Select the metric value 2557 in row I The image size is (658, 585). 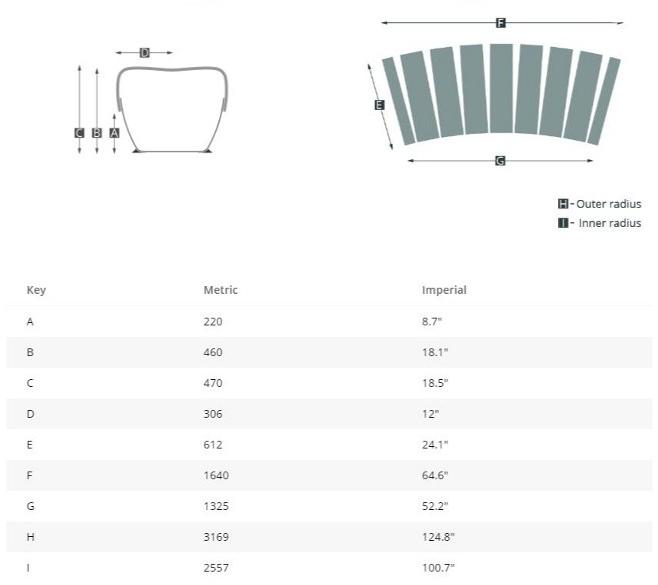tap(215, 568)
